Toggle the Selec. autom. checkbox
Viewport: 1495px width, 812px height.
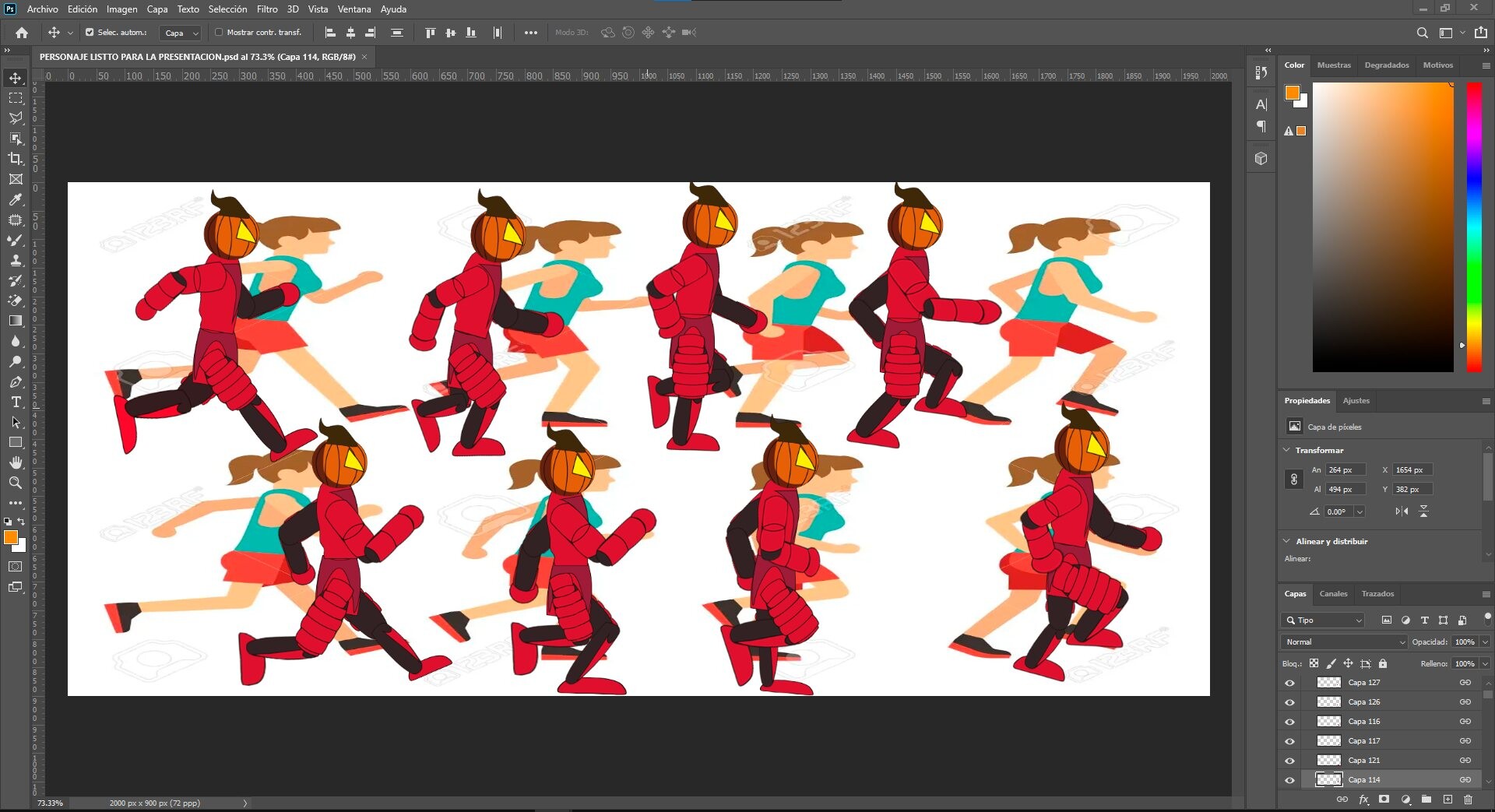(88, 33)
